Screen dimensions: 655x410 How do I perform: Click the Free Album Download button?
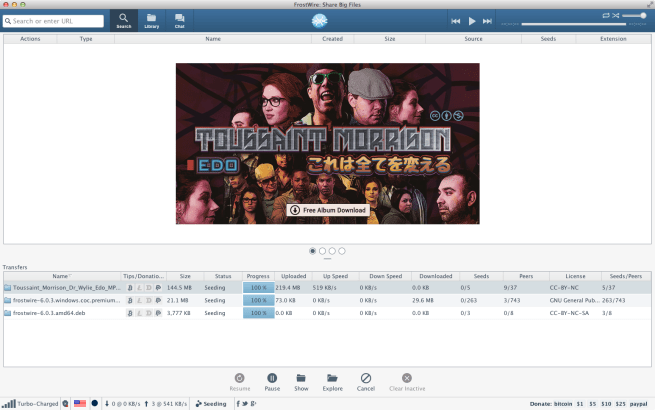[327, 210]
